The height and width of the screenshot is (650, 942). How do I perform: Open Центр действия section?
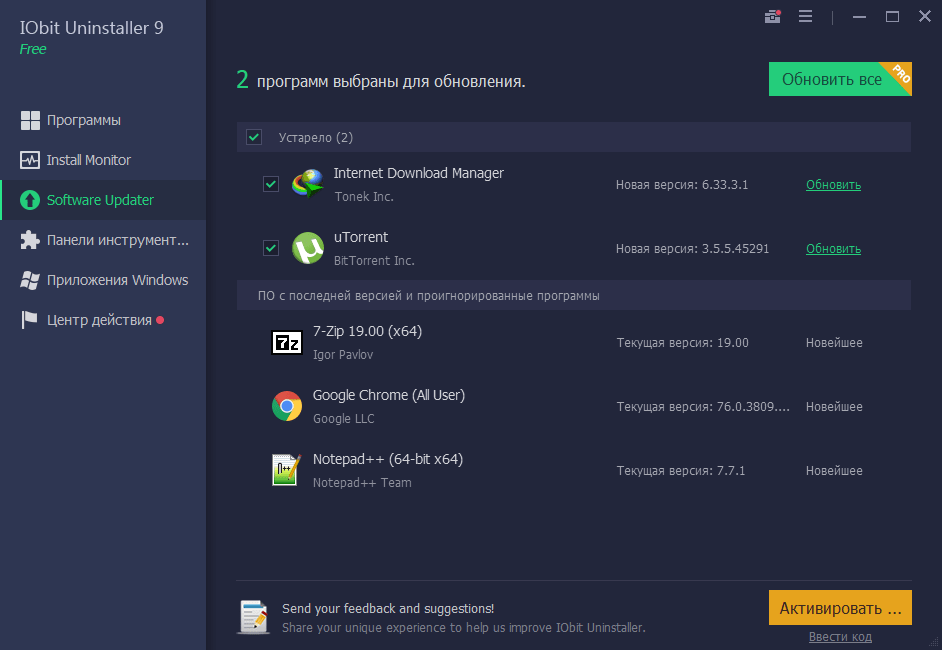(x=103, y=320)
